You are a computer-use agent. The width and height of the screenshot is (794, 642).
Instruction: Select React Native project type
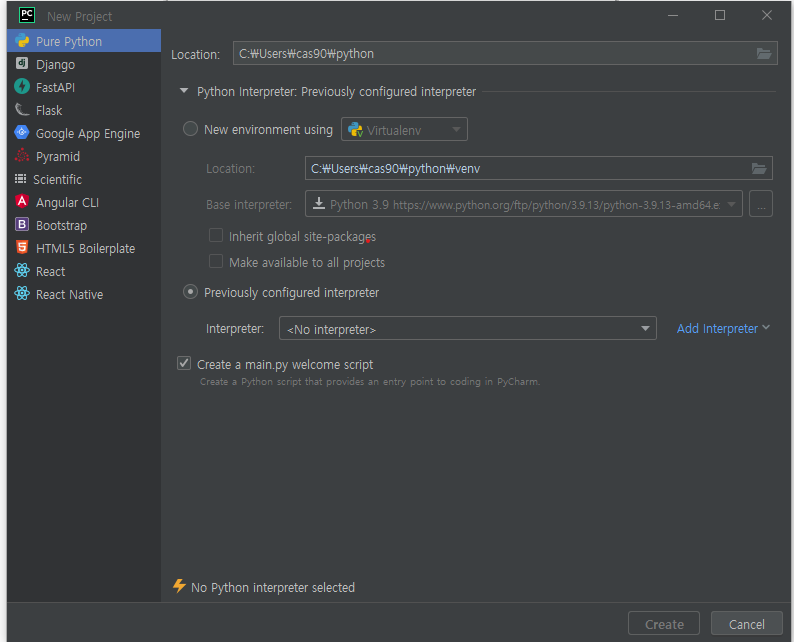tap(84, 294)
